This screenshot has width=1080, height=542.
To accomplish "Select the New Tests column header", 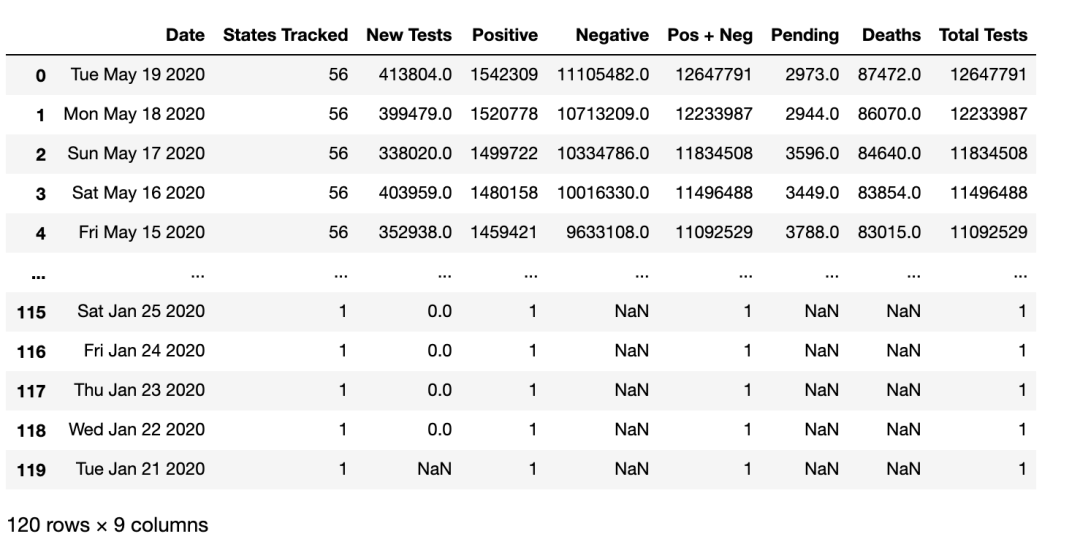I will point(409,35).
